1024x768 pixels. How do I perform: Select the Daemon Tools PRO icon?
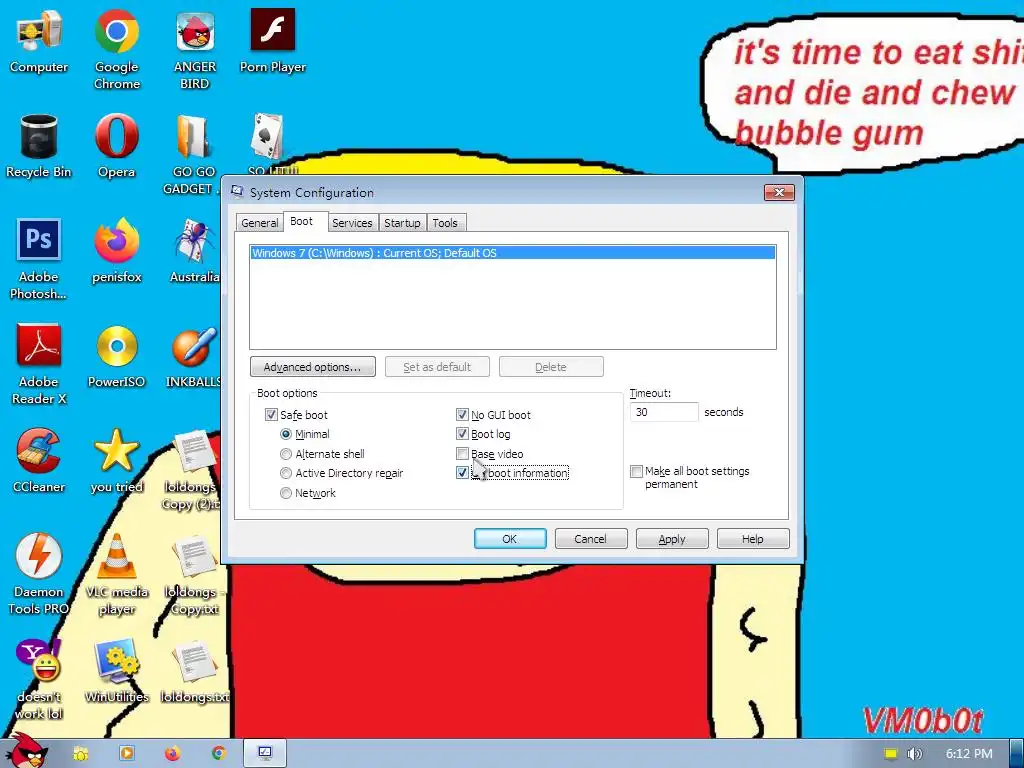tap(39, 573)
